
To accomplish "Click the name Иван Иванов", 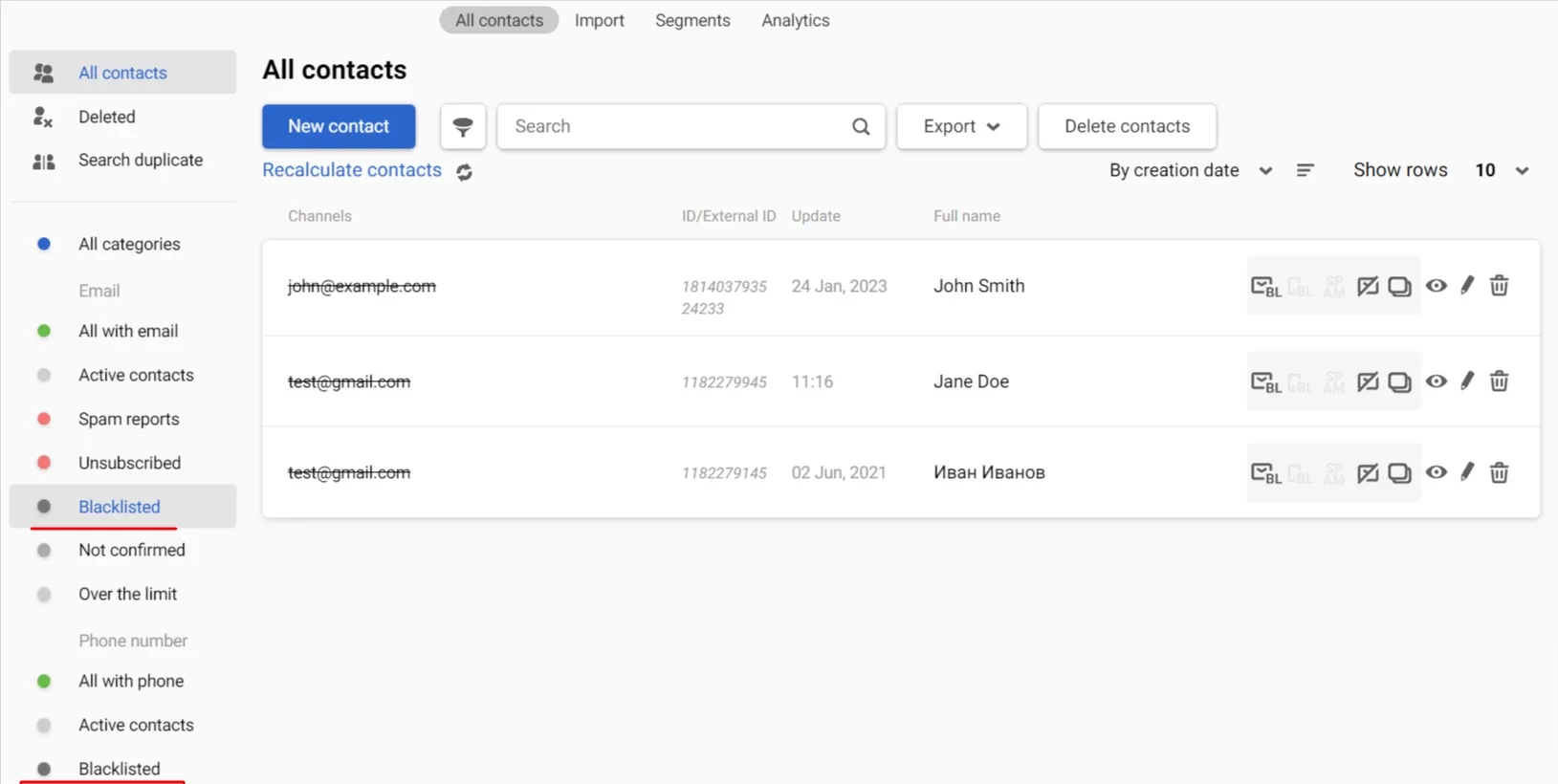I will [x=989, y=472].
